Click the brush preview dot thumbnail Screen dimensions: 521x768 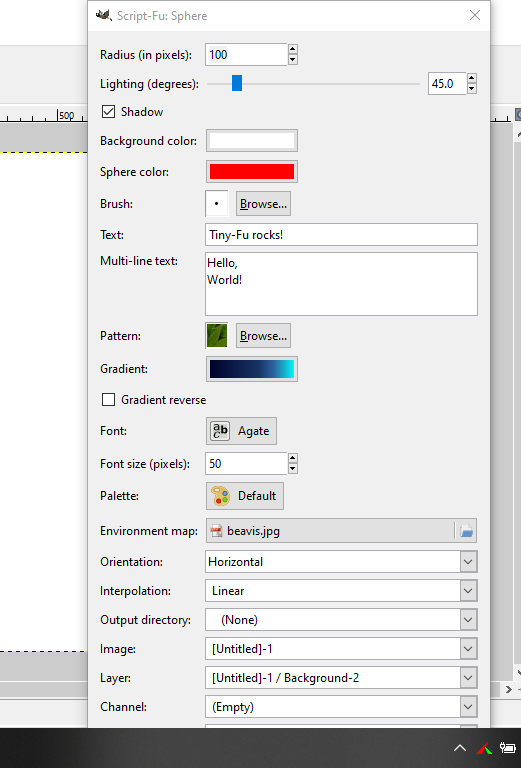tap(216, 204)
